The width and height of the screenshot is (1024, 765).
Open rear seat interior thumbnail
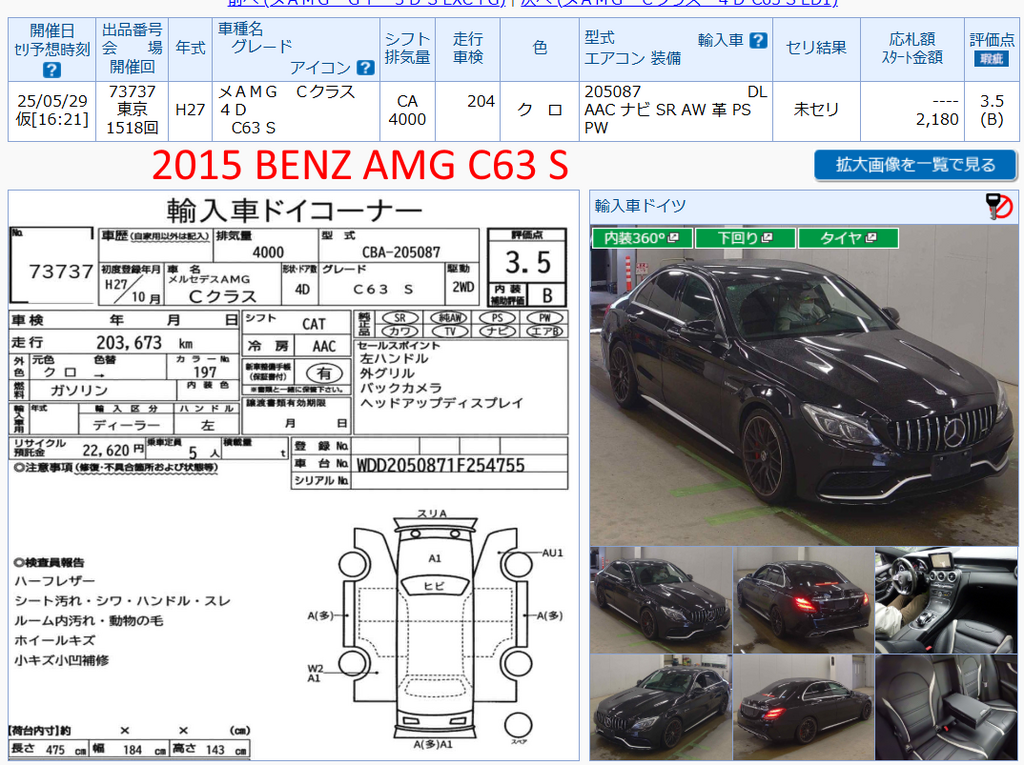click(x=946, y=708)
